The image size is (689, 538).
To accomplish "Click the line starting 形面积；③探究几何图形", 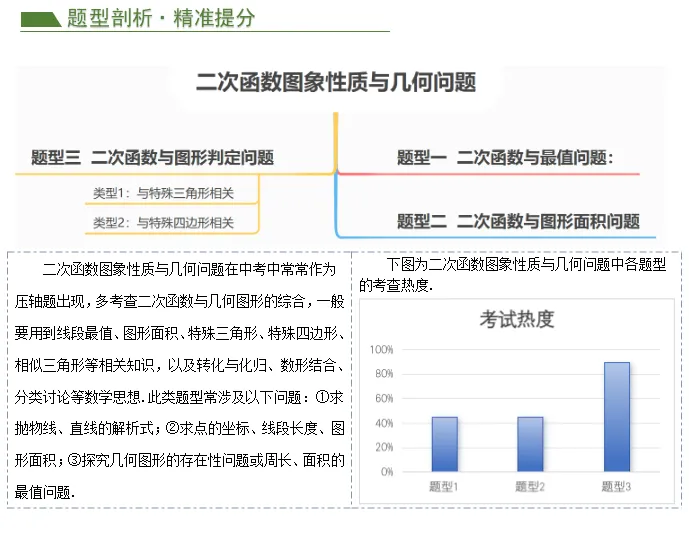I will pos(179,460).
